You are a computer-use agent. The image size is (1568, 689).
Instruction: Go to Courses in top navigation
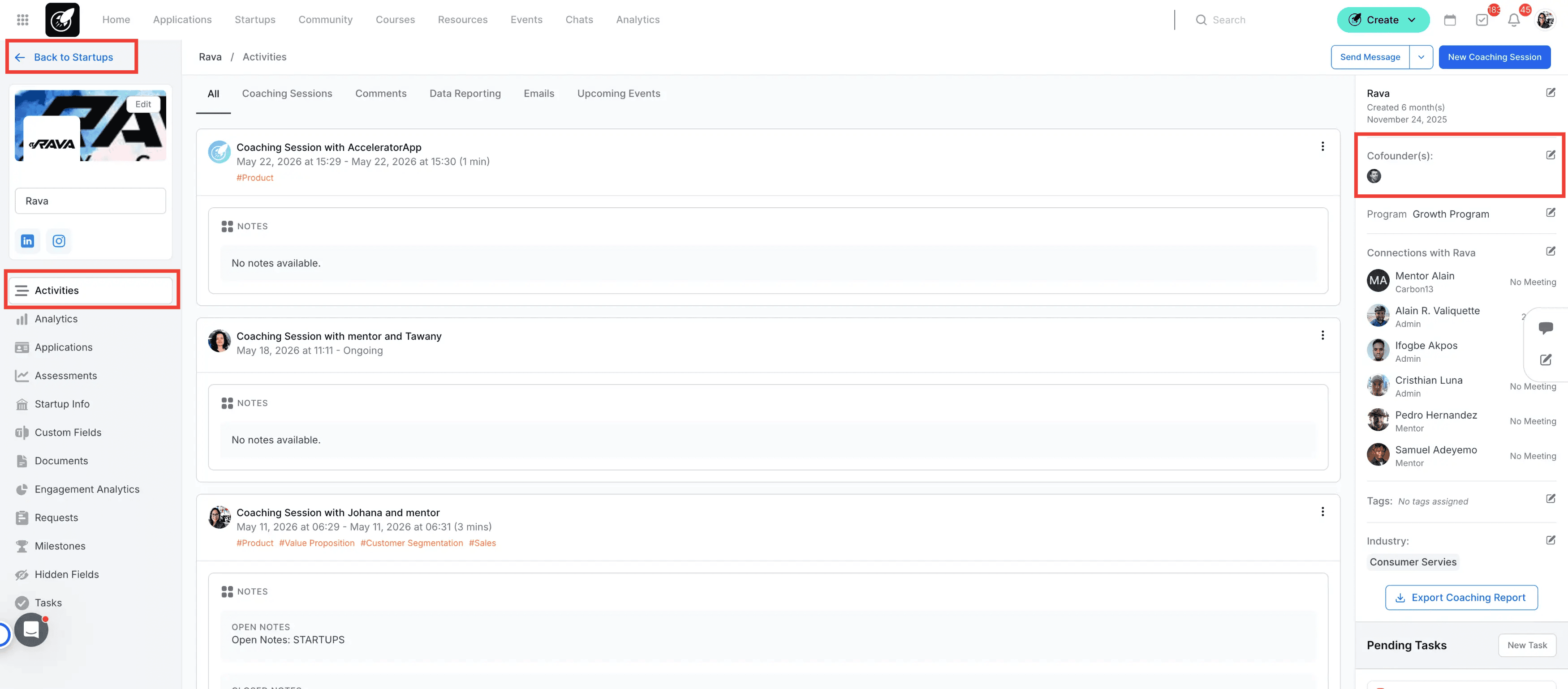click(x=395, y=19)
